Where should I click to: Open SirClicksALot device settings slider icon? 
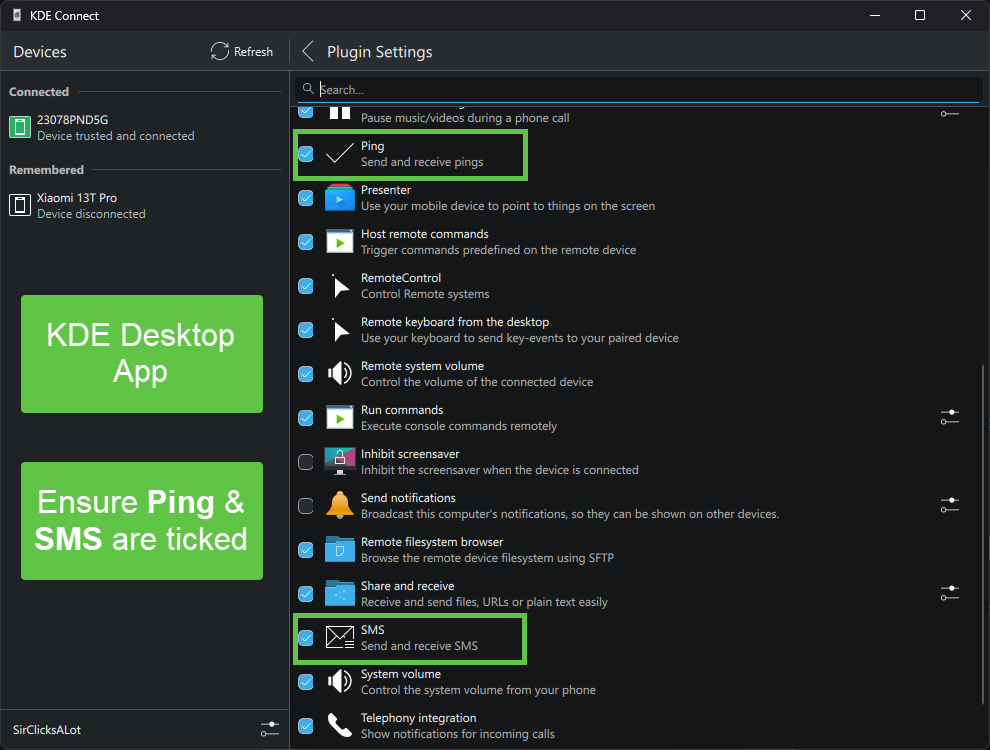coord(269,729)
